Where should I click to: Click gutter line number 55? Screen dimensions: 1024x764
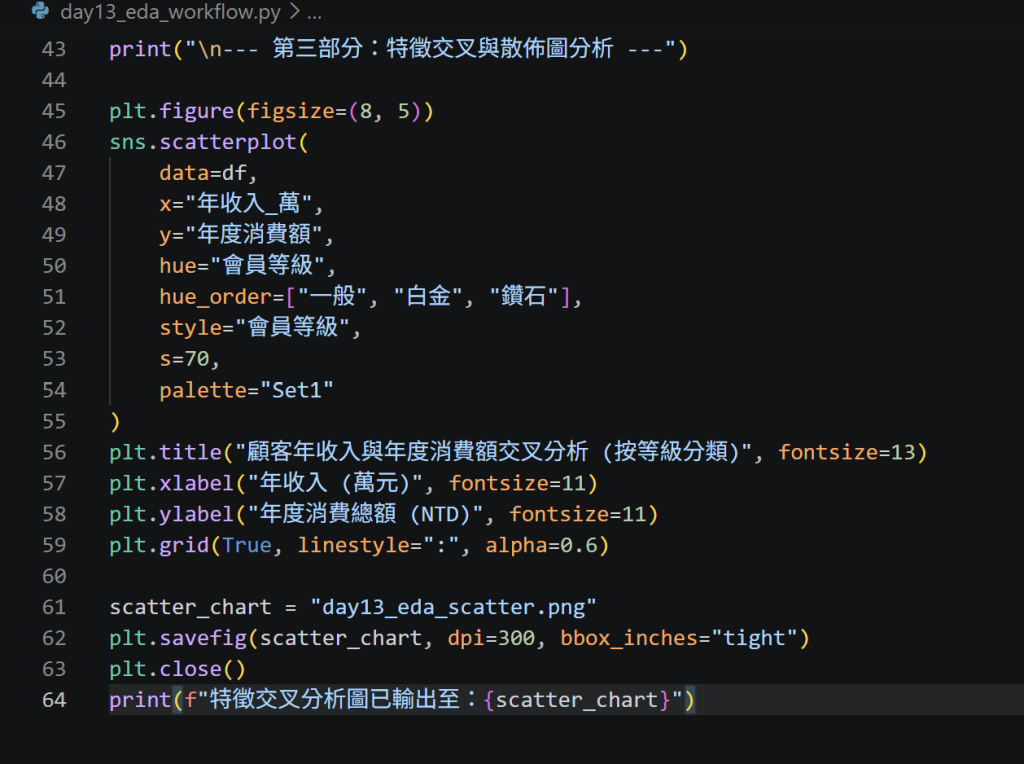point(54,421)
